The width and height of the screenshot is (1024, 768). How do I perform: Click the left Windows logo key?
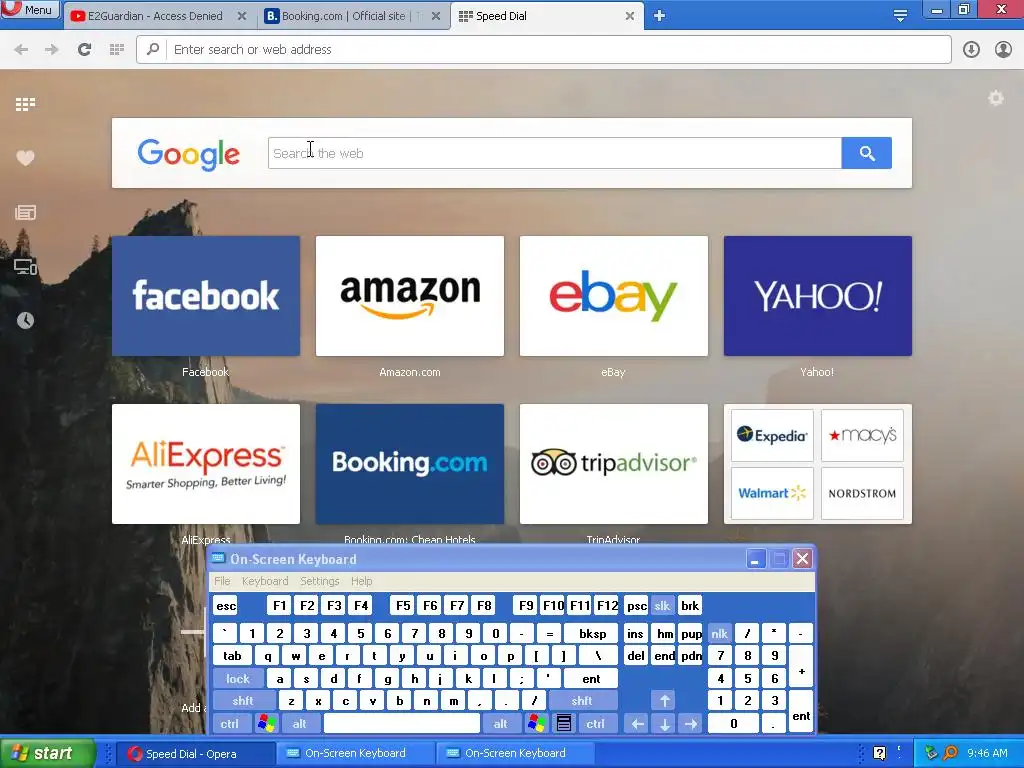[266, 724]
